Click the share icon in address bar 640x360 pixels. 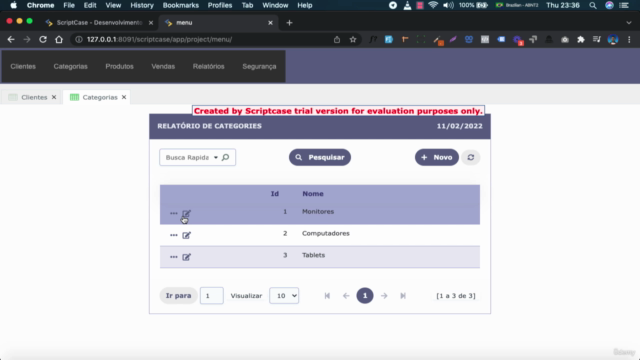tap(337, 40)
